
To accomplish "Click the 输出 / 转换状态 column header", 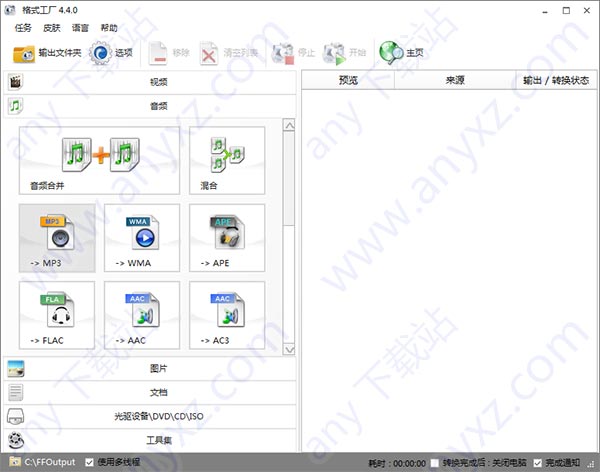I will point(556,80).
